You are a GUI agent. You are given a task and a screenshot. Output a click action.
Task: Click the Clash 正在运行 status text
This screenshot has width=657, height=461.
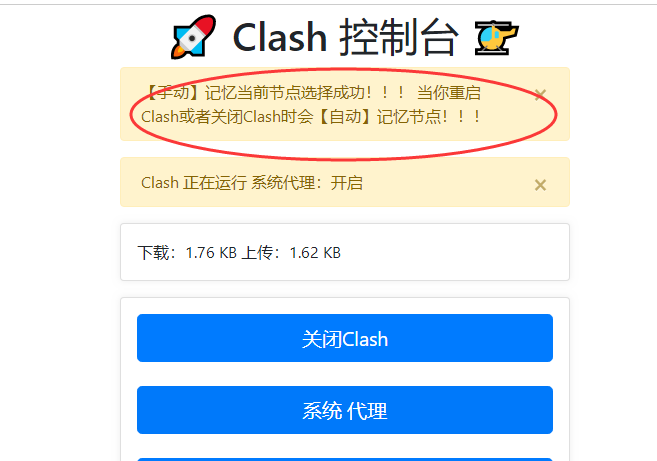tap(194, 183)
